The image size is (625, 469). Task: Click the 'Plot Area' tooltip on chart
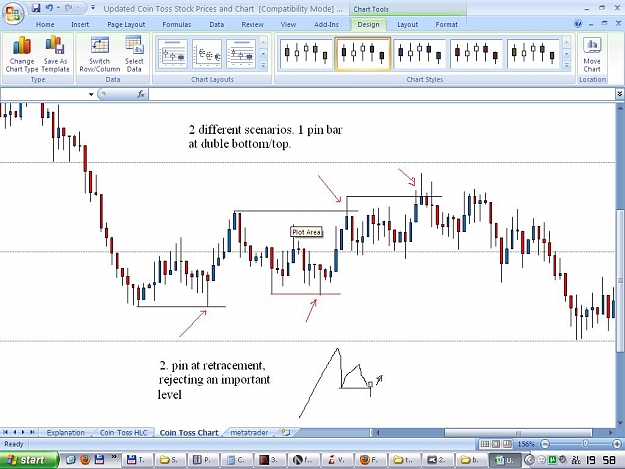pyautogui.click(x=306, y=232)
